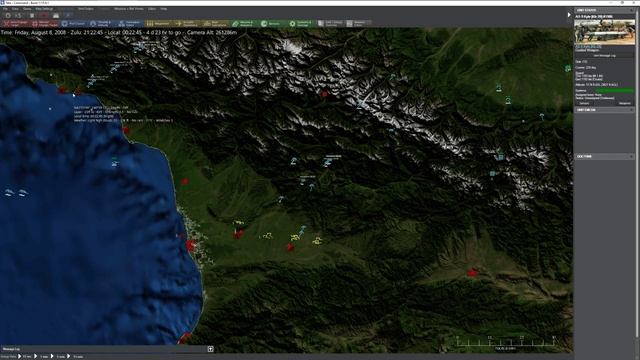
Task: Click the Plot Course toolbar button
Action: point(73,24)
